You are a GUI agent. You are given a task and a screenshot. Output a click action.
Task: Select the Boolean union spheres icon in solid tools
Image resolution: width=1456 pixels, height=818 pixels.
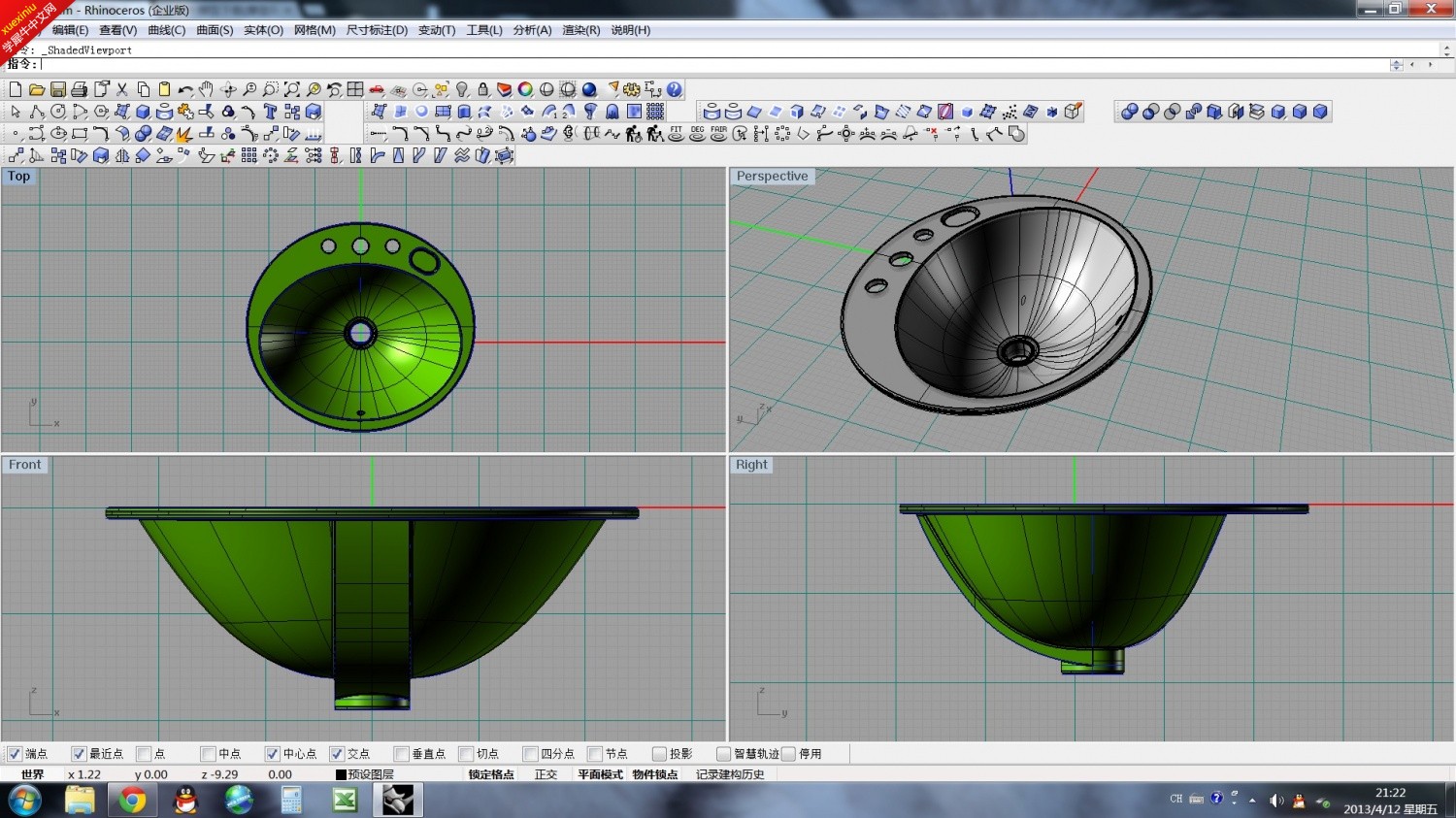[x=1129, y=112]
